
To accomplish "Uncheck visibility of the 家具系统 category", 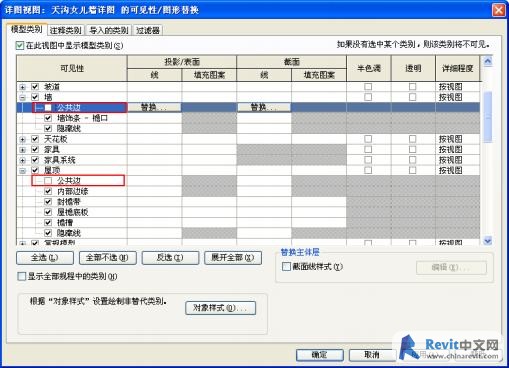I will click(x=35, y=160).
